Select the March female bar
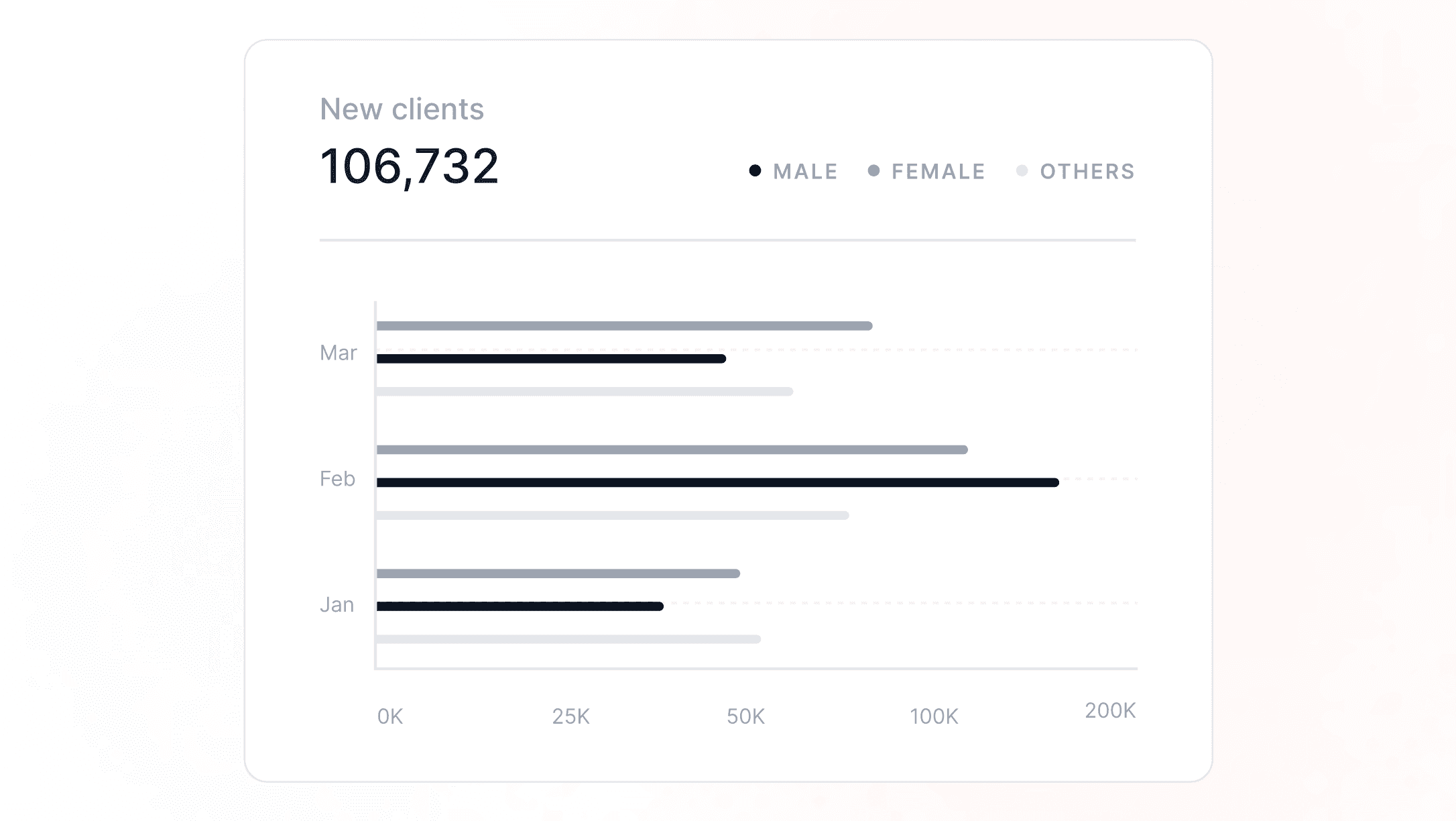 click(x=623, y=326)
